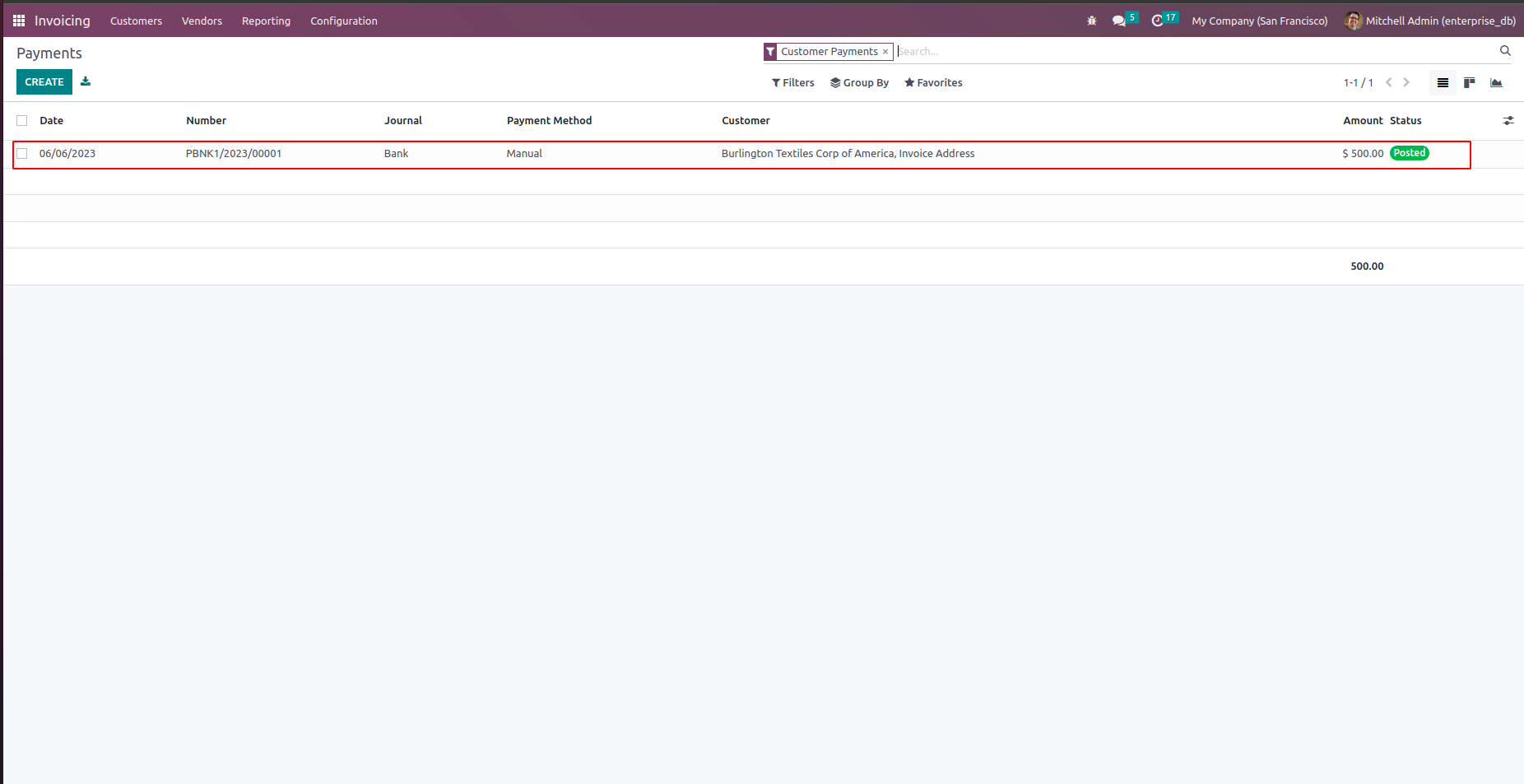Sort by Number column header
Viewport: 1524px width, 784px height.
coord(206,120)
